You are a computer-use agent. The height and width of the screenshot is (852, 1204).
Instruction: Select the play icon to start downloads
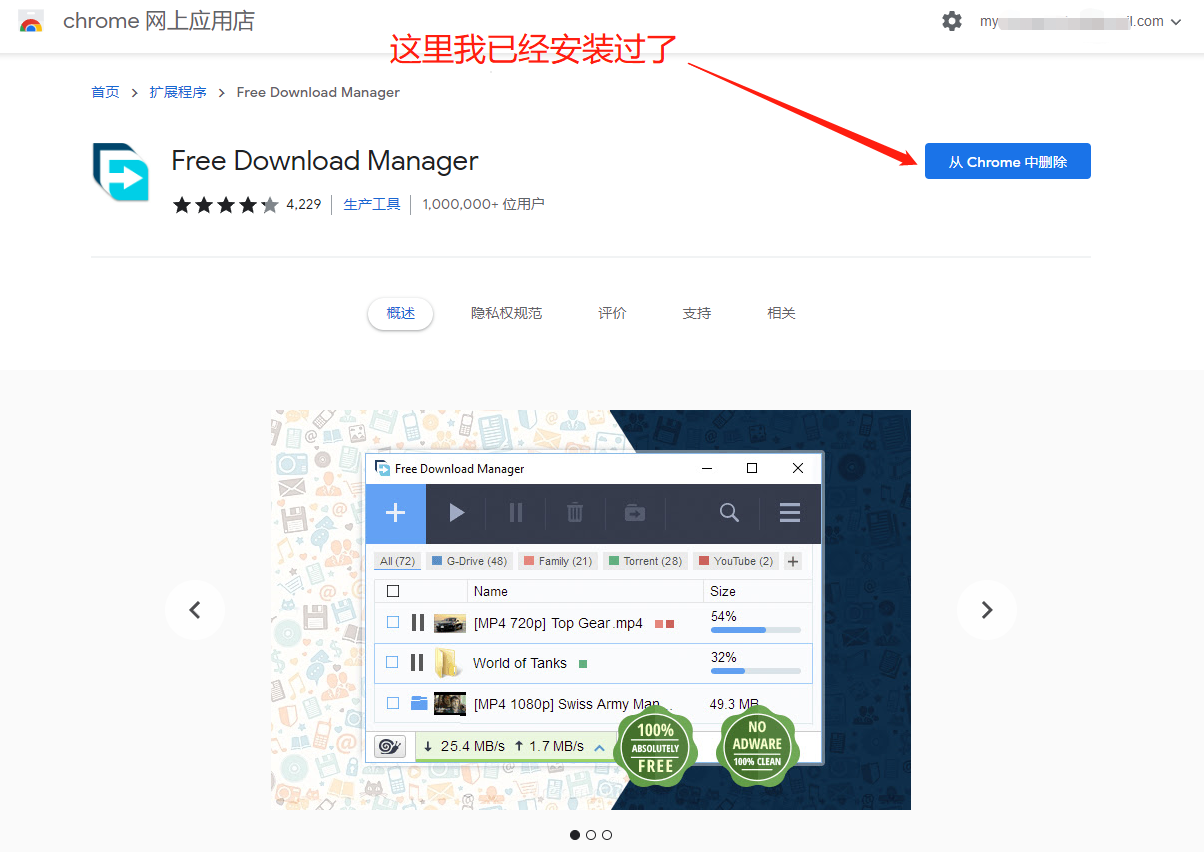coord(456,513)
